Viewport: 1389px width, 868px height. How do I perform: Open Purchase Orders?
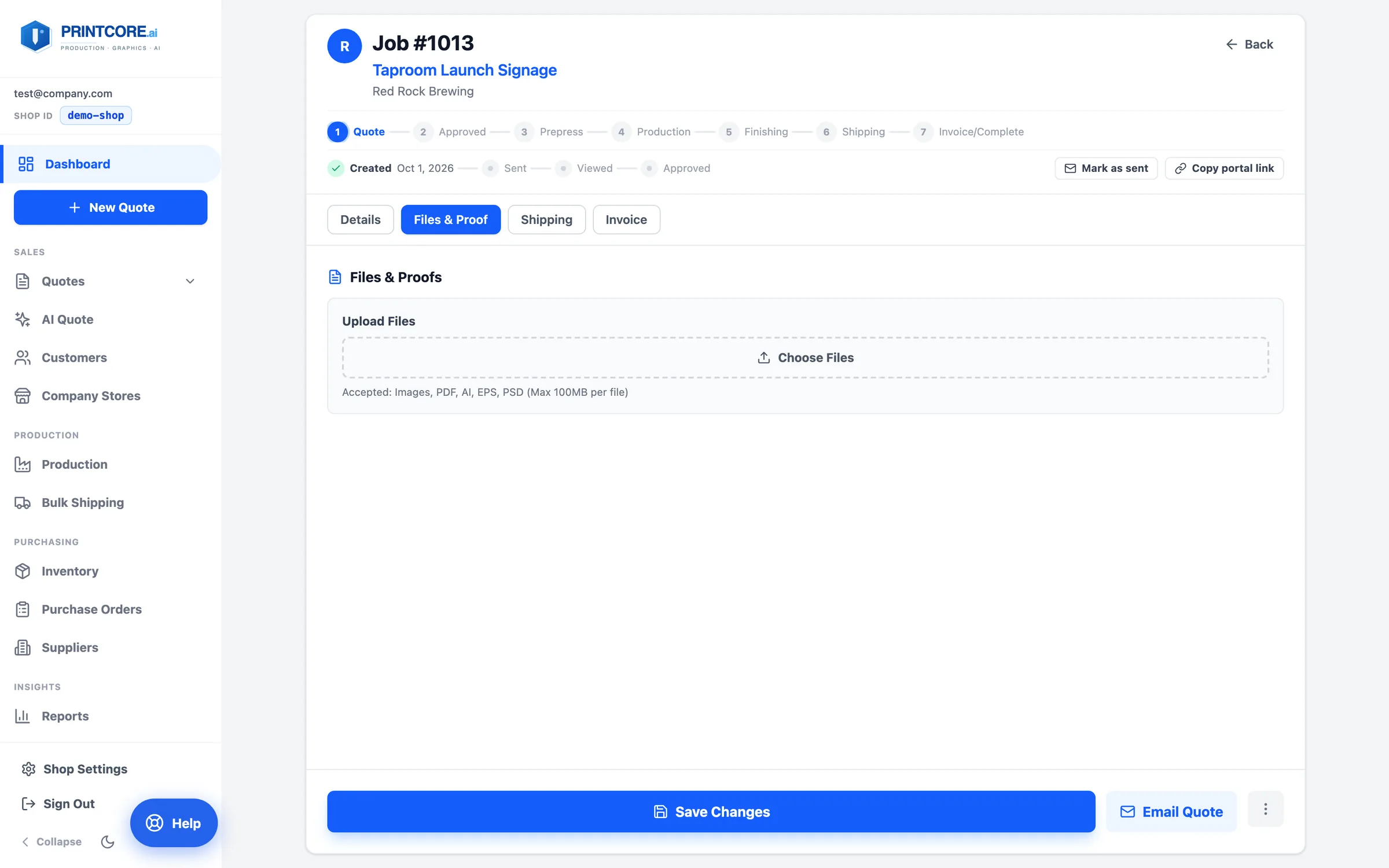coord(91,609)
